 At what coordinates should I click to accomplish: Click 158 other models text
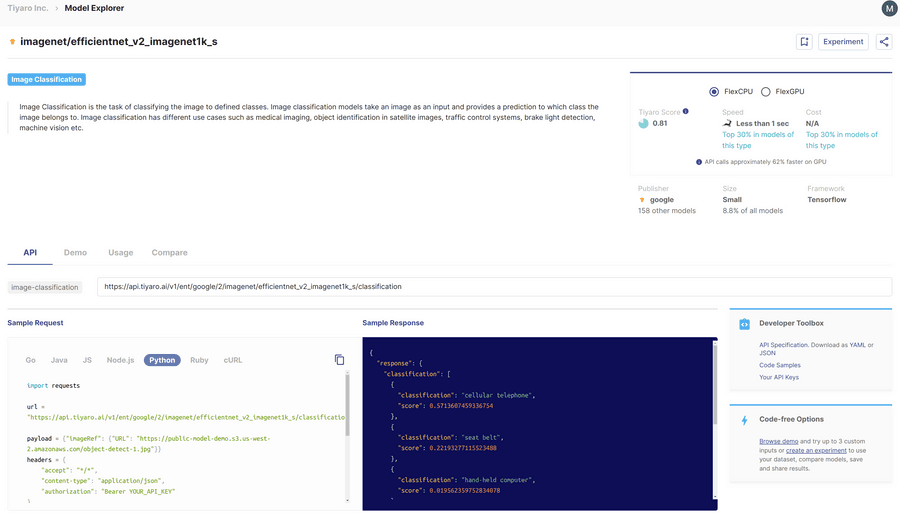click(x=666, y=211)
